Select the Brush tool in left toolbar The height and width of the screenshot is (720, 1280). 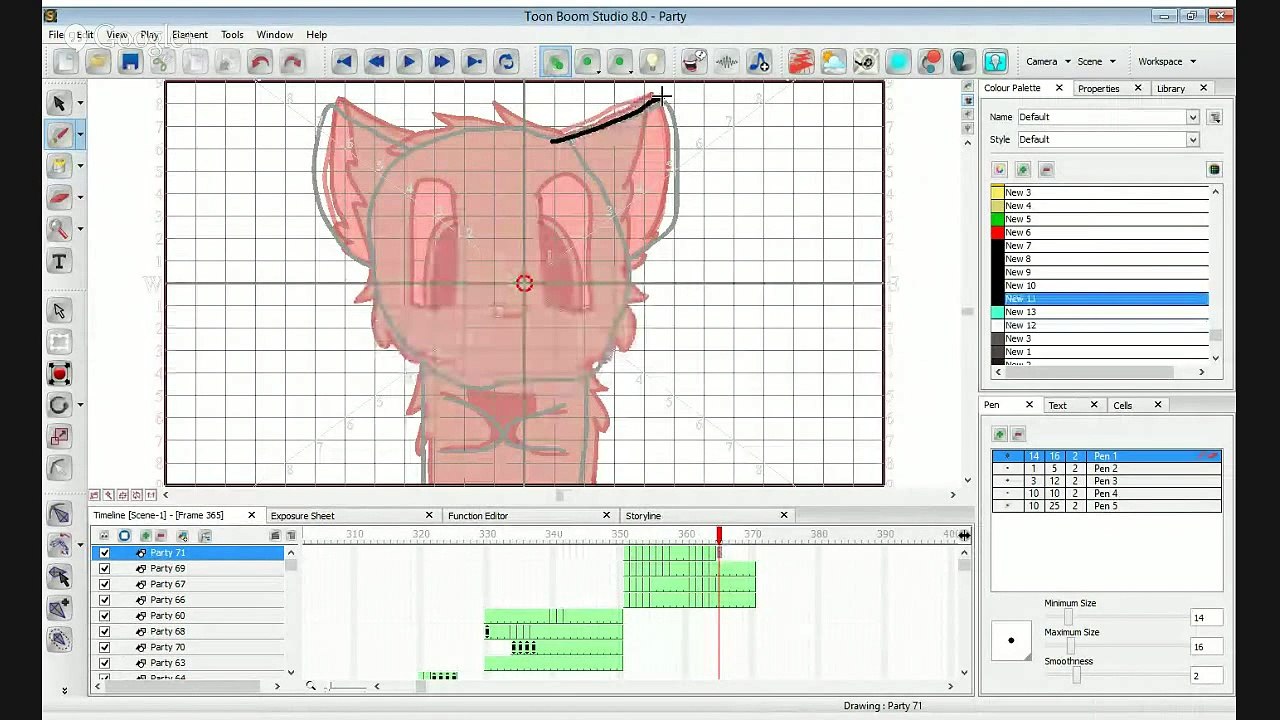pyautogui.click(x=59, y=135)
